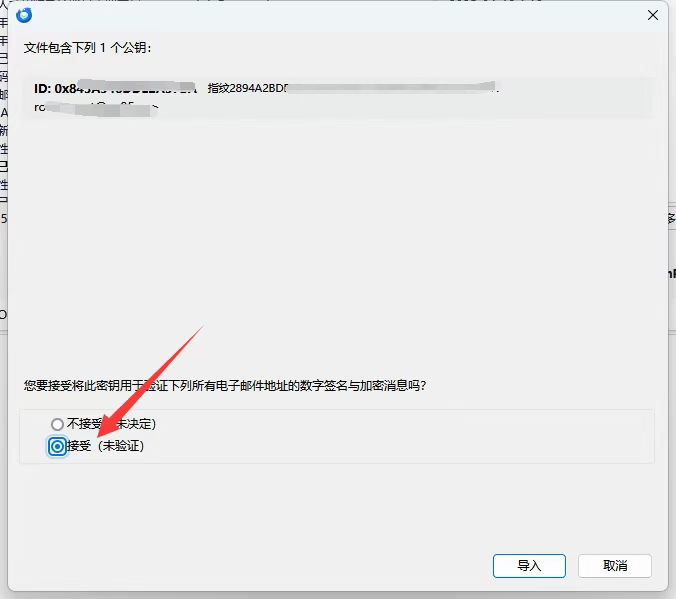Click the cut-off bold text at the right edge
676x599 pixels.
pos(671,272)
